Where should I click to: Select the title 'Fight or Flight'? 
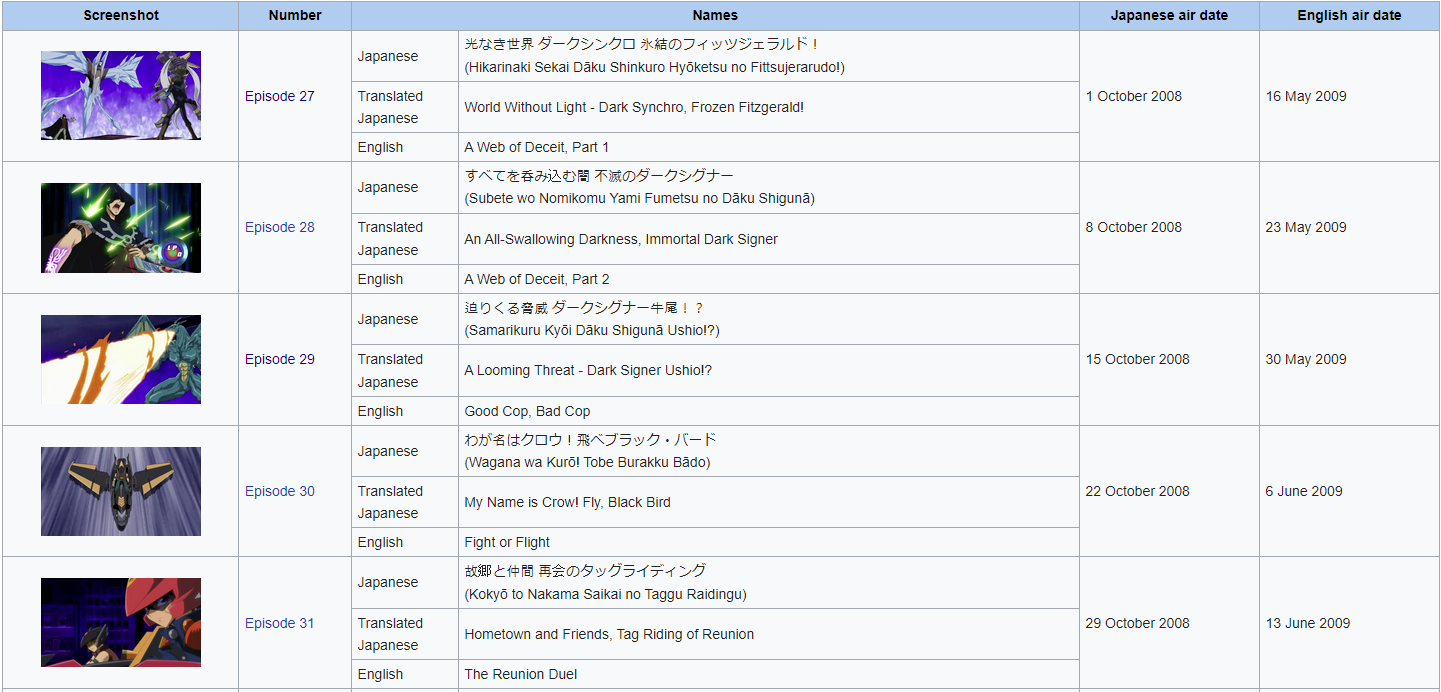(507, 542)
